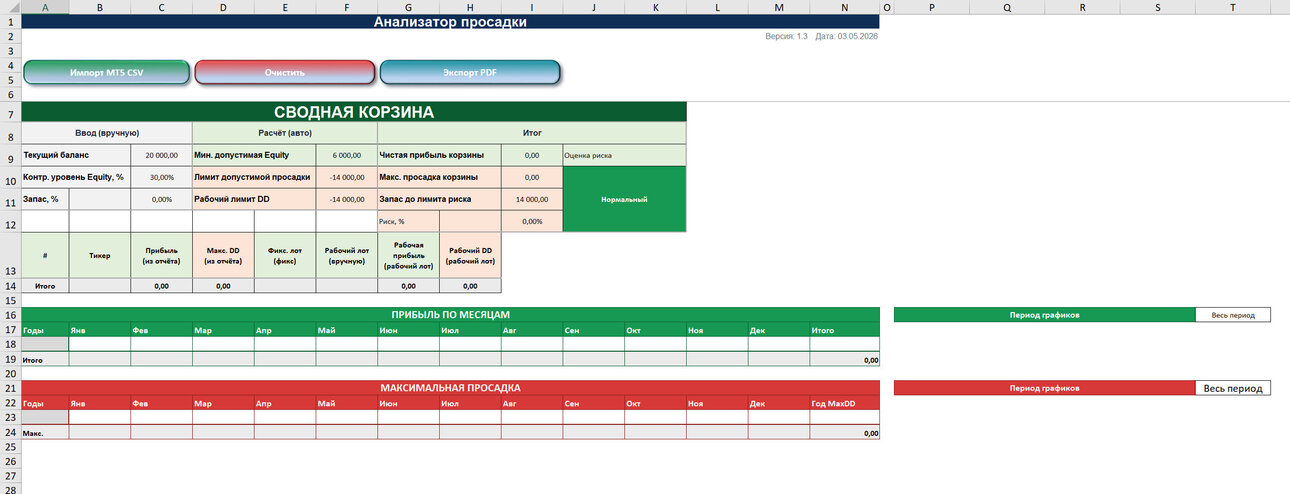Image resolution: width=1290 pixels, height=494 pixels.
Task: Select the МАКСИМАЛЬНАЯ ПРОСАДКА banner
Action: pos(450,388)
